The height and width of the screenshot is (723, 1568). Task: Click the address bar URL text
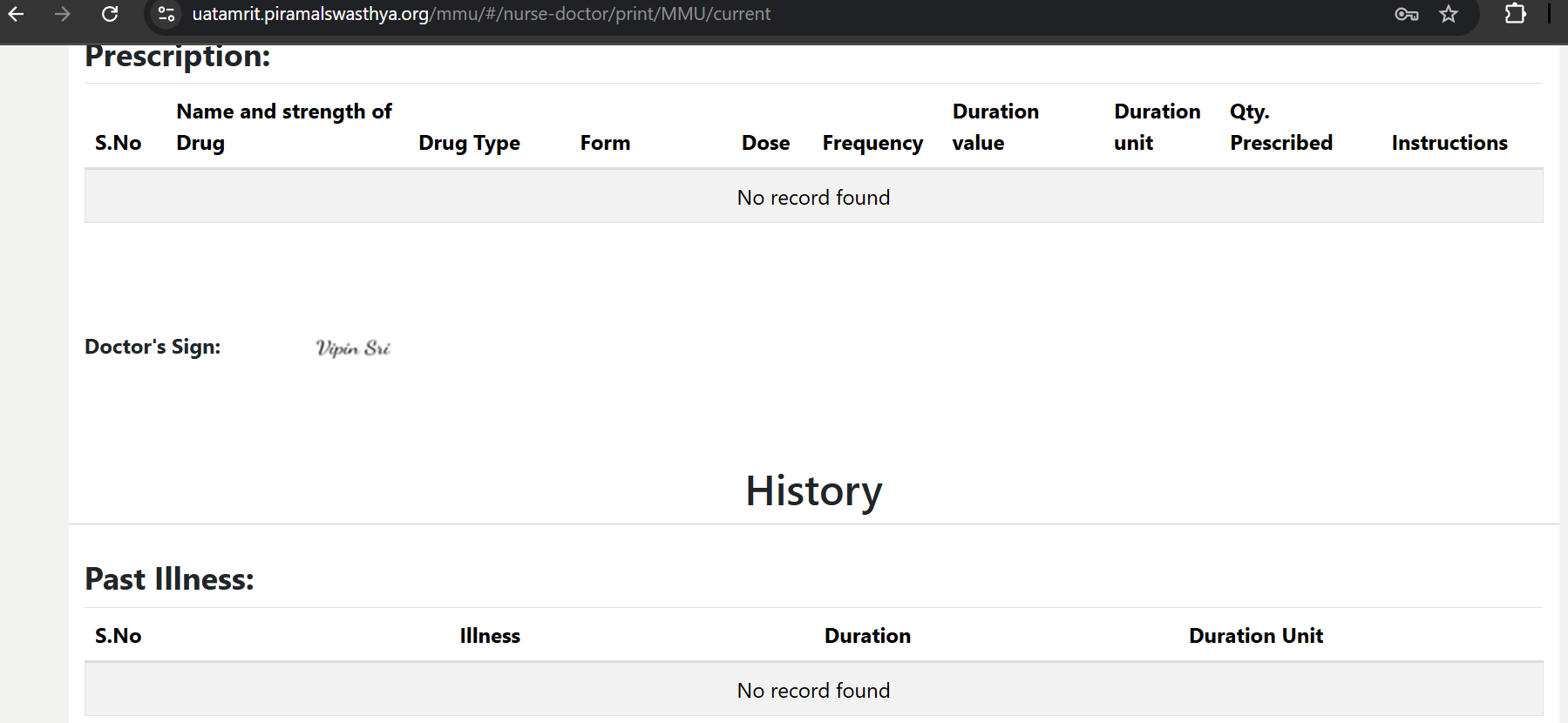pos(481,14)
